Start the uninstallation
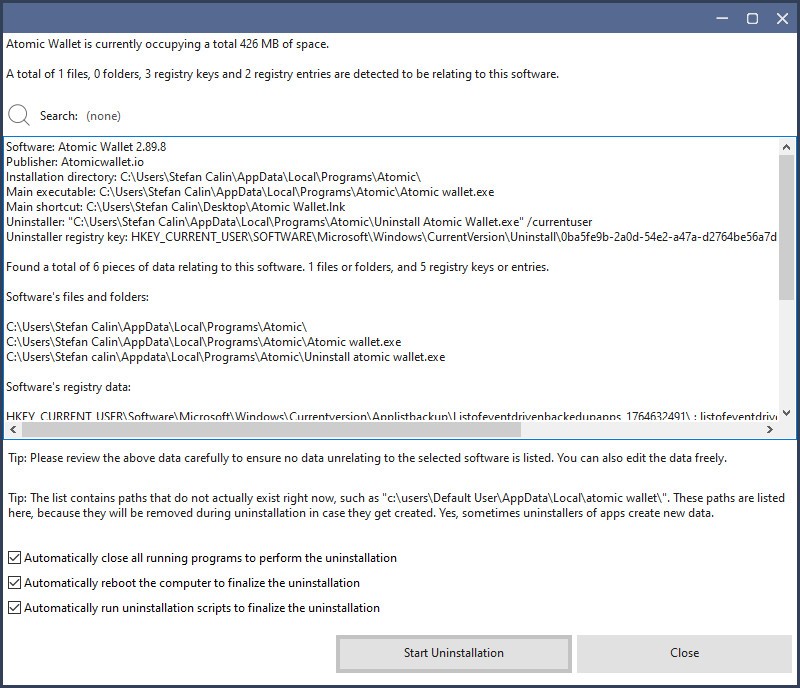800x688 pixels. pos(454,653)
